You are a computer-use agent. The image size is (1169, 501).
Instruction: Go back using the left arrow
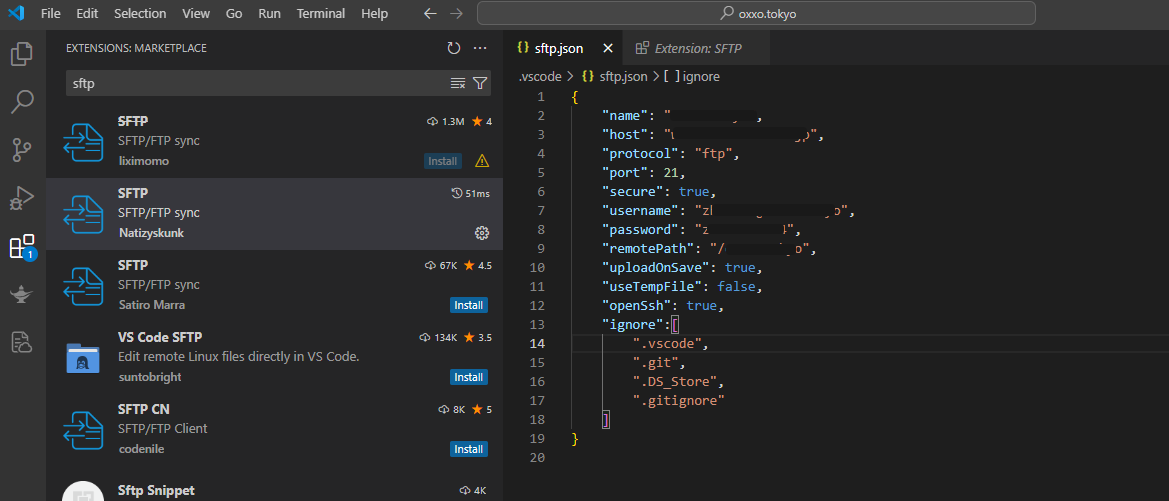[x=430, y=13]
